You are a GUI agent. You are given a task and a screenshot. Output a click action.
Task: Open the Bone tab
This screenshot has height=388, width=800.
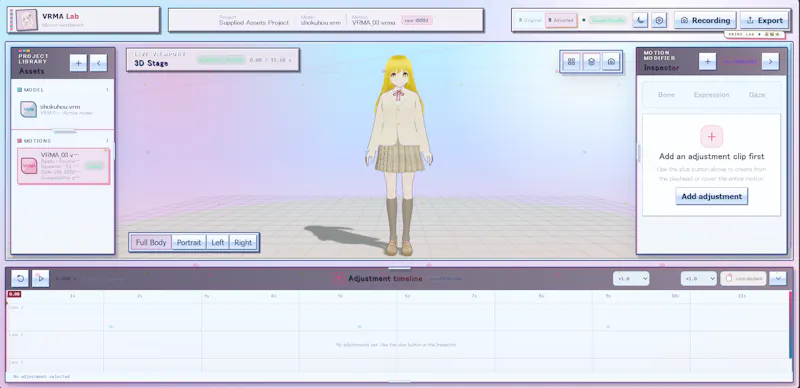[x=666, y=95]
